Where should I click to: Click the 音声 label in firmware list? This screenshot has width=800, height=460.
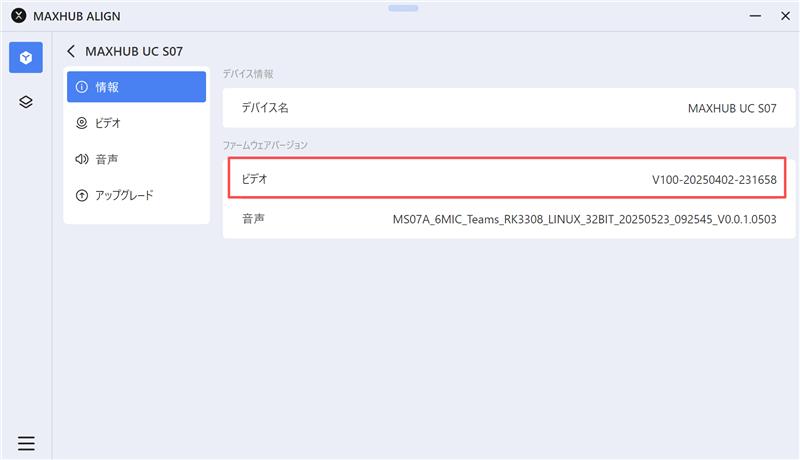(x=253, y=219)
